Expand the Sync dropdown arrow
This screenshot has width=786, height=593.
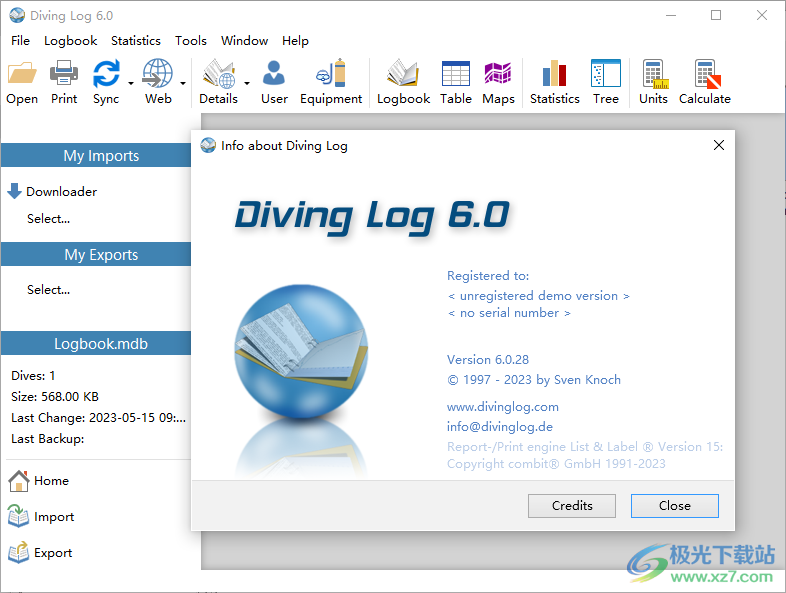click(x=131, y=83)
